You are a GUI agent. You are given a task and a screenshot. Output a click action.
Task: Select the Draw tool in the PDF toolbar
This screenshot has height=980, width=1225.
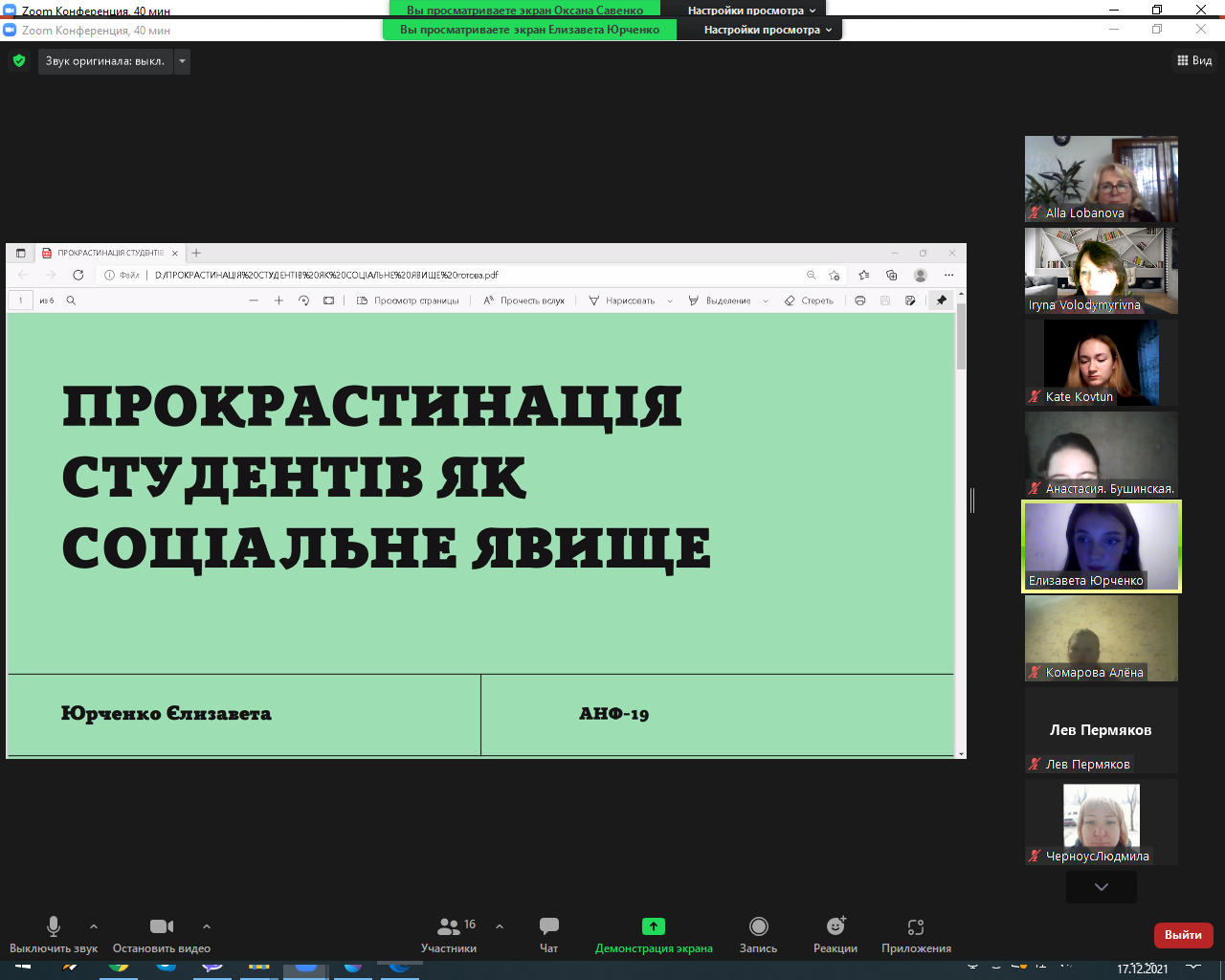click(622, 301)
